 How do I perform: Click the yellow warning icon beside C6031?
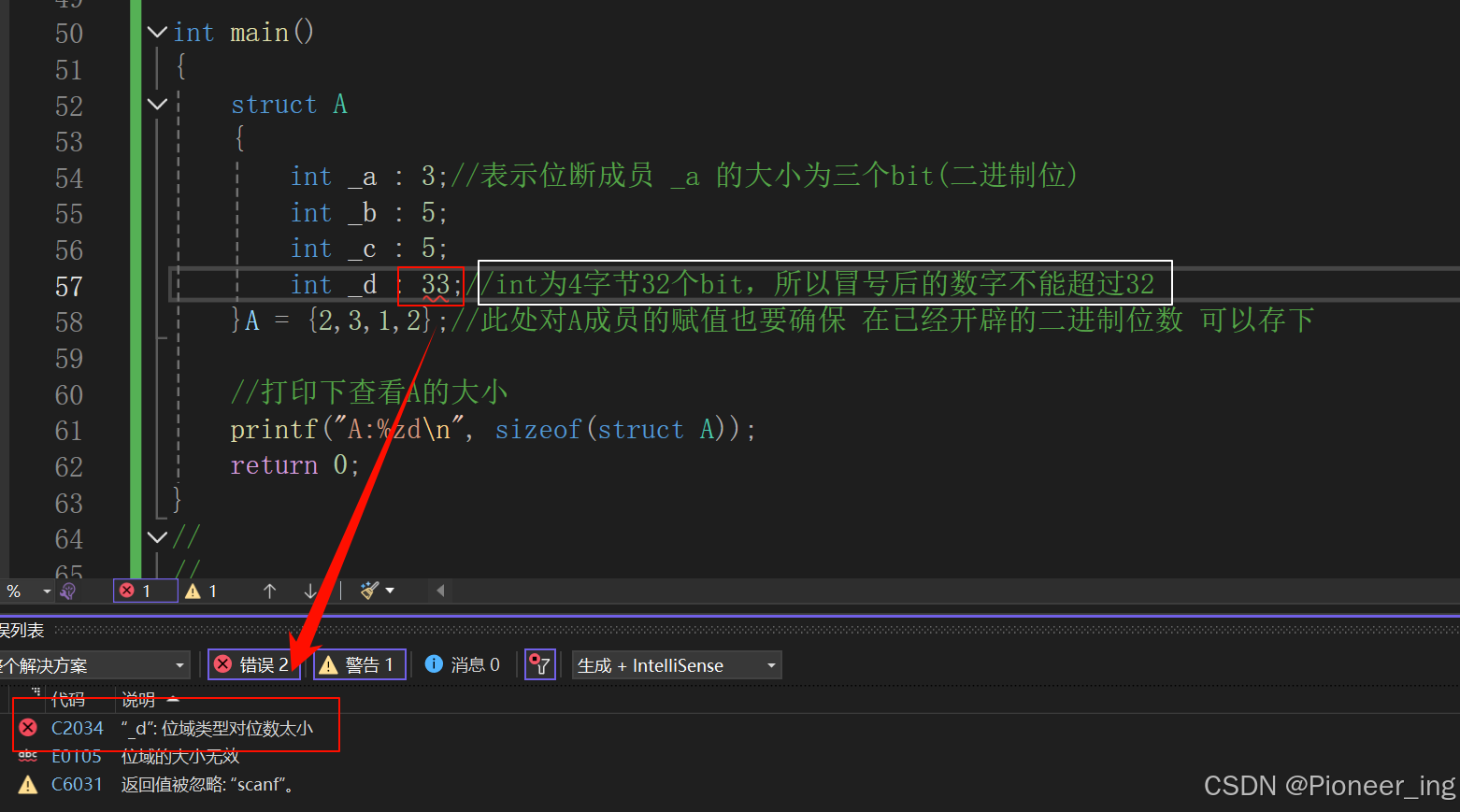tap(28, 784)
